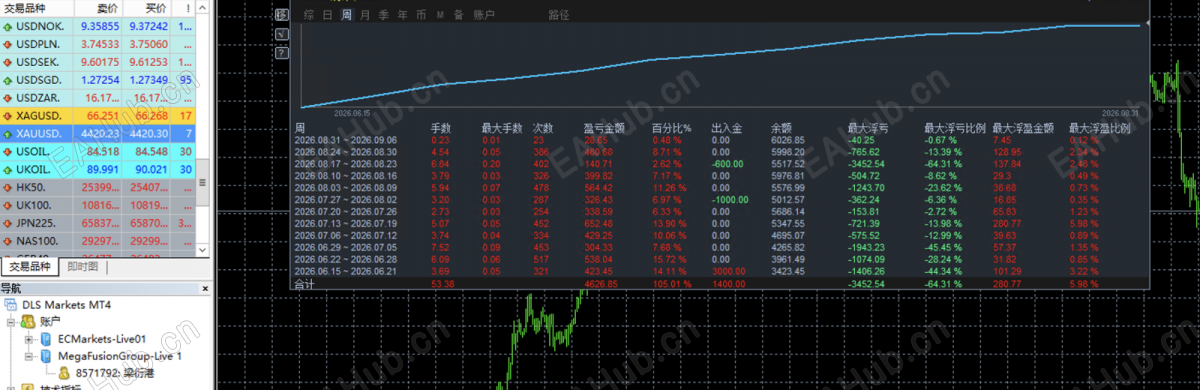Click the arrow icon beside HK50.
Viewport: 1200px width, 390px height.
pos(8,187)
